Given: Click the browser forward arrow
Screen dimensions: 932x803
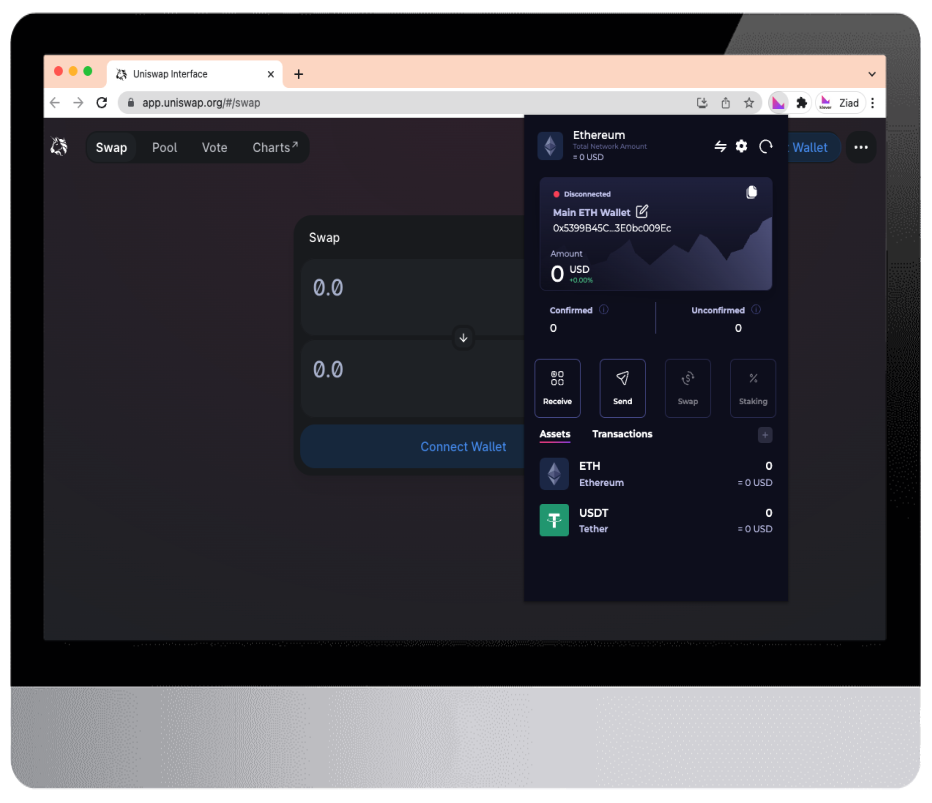Looking at the screenshot, I should (78, 103).
